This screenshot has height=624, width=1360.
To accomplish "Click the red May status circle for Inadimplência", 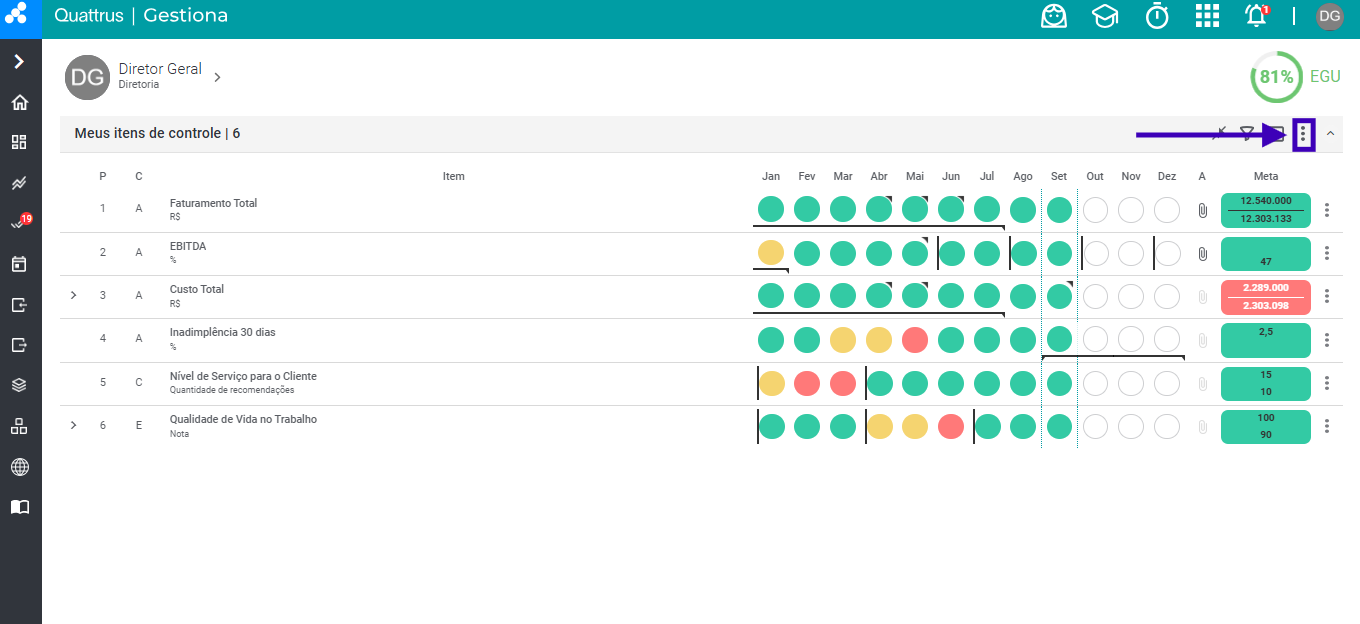I will 915,340.
